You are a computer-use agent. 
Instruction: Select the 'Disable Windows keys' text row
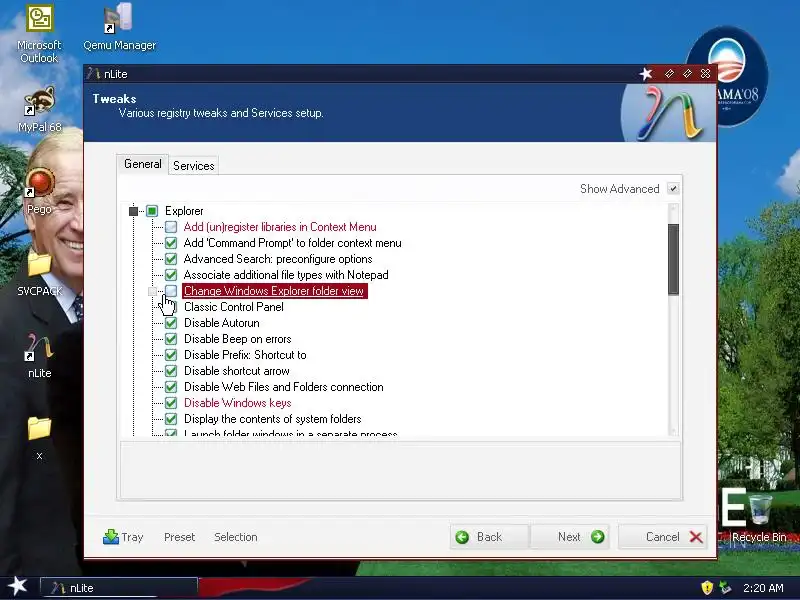click(x=237, y=403)
